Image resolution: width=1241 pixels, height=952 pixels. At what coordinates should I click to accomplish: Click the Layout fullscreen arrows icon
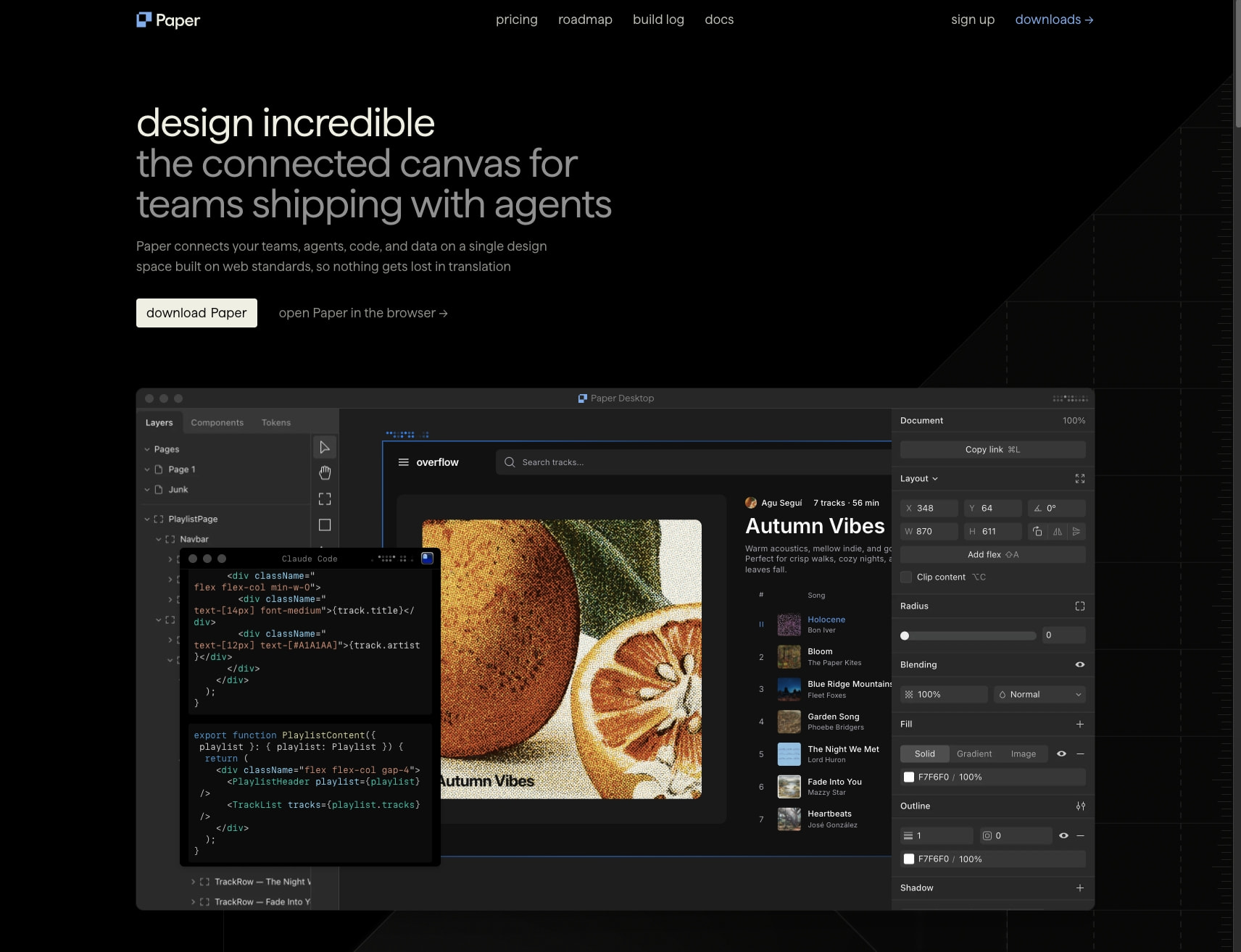pos(1080,479)
